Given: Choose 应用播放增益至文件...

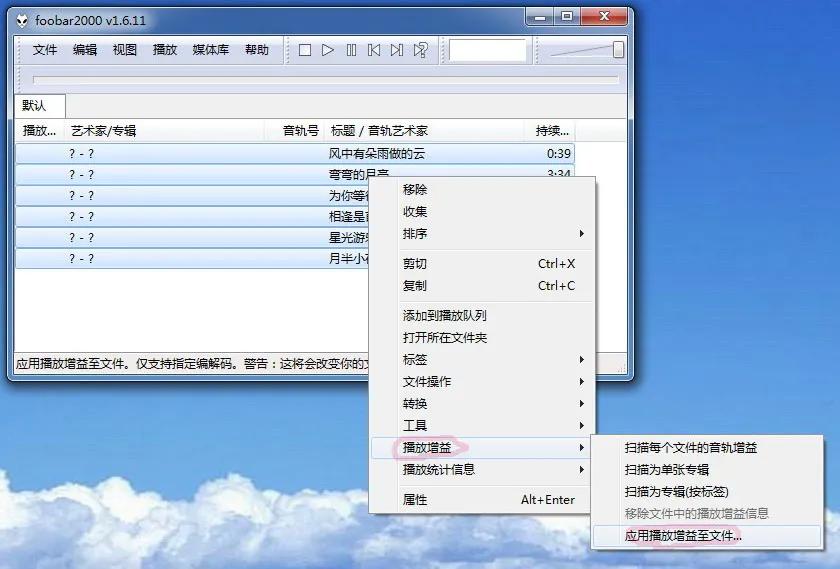Looking at the screenshot, I should pyautogui.click(x=707, y=535).
